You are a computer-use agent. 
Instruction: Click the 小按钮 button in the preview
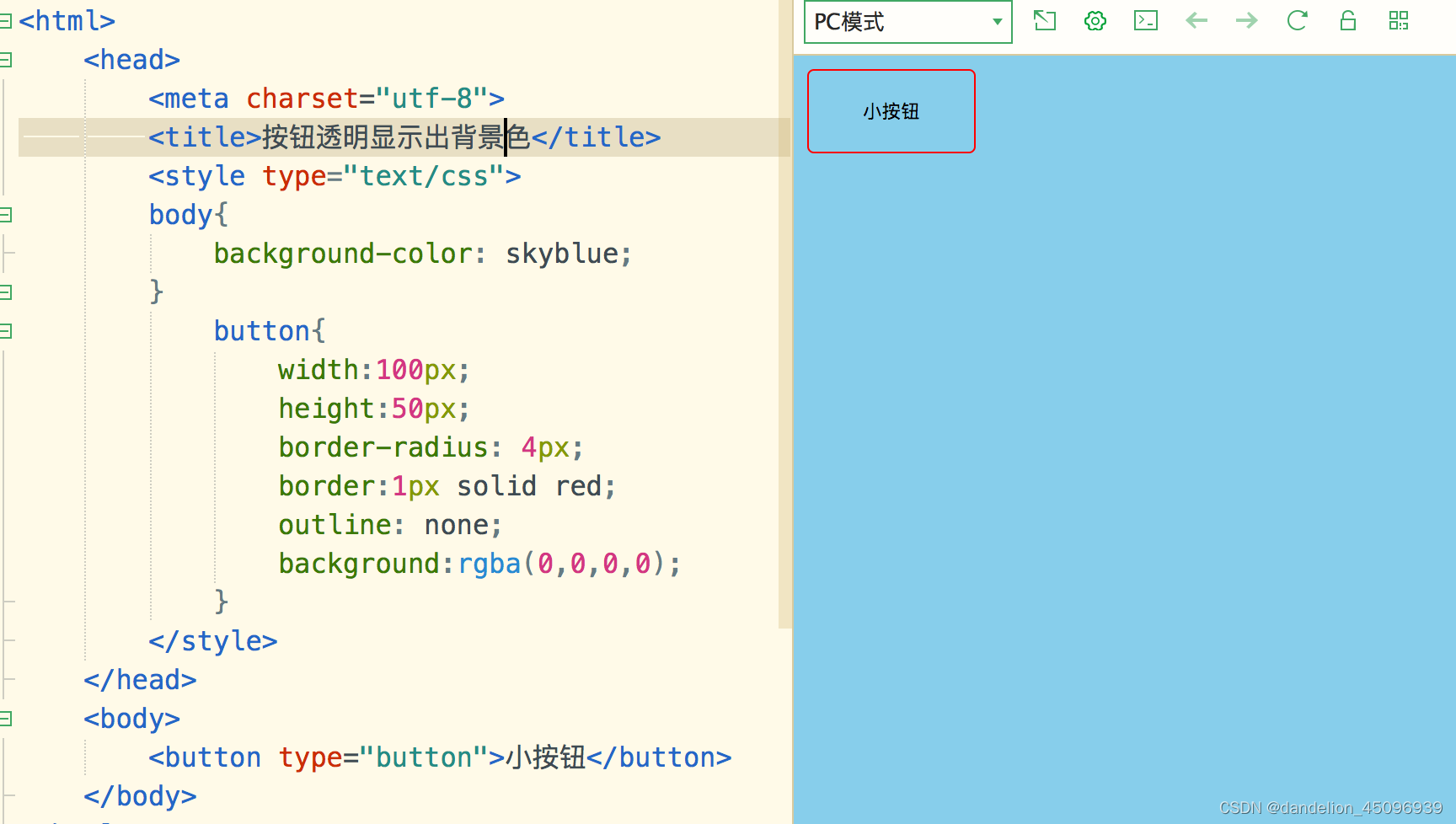[891, 111]
